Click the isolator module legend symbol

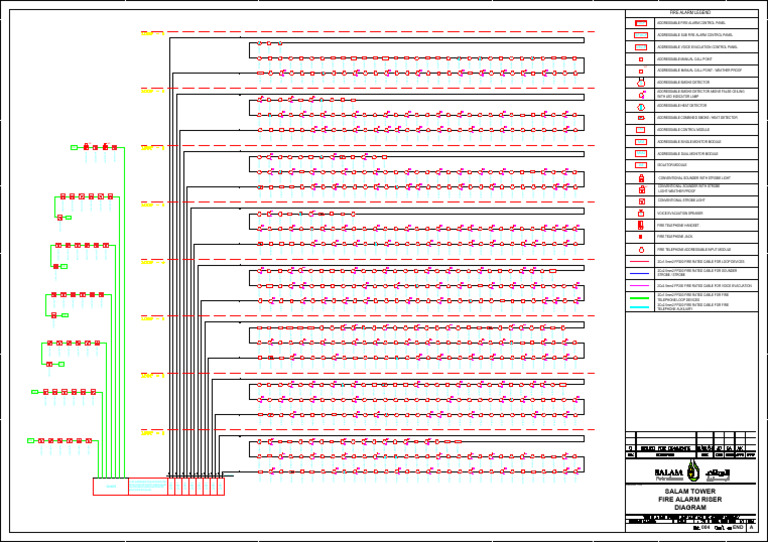[x=641, y=165]
